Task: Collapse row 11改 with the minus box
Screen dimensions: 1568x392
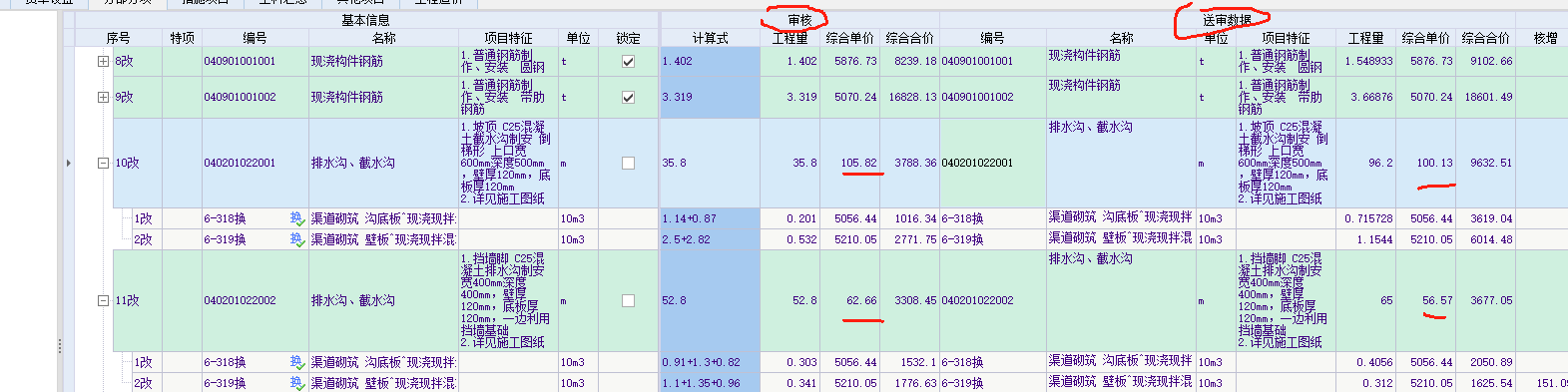Action: (103, 300)
